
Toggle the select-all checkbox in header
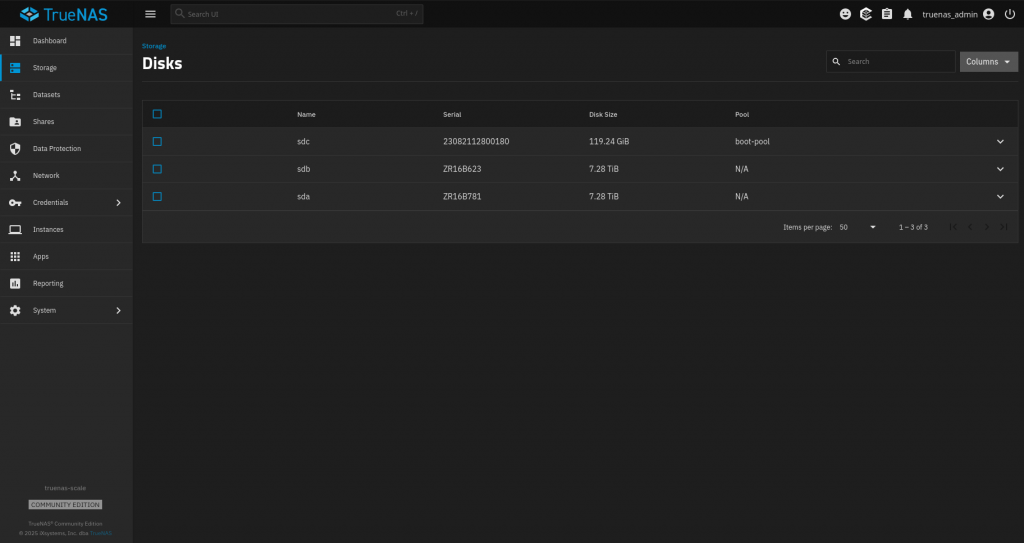[157, 114]
